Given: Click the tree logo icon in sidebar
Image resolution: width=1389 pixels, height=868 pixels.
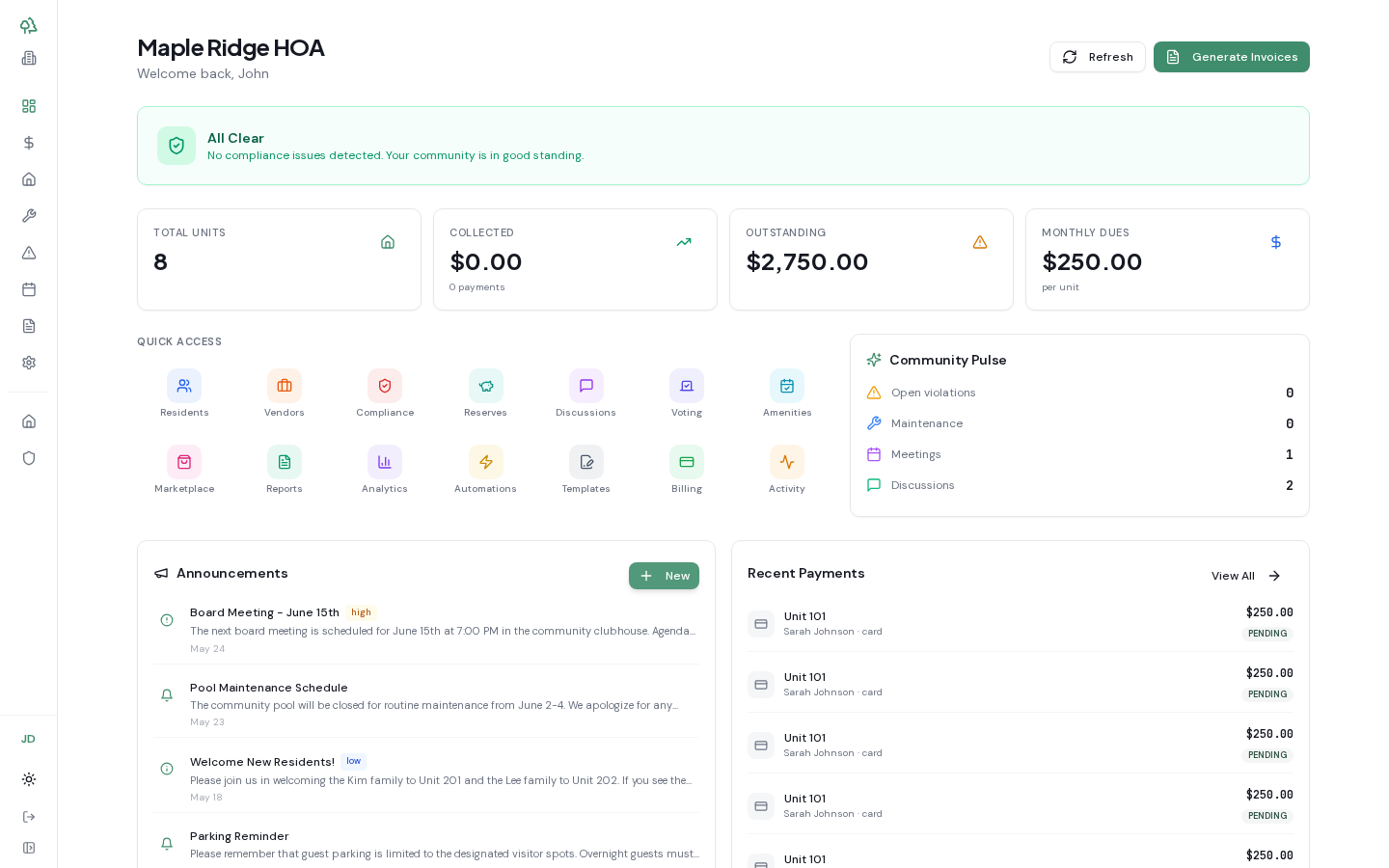Looking at the screenshot, I should pos(29,25).
